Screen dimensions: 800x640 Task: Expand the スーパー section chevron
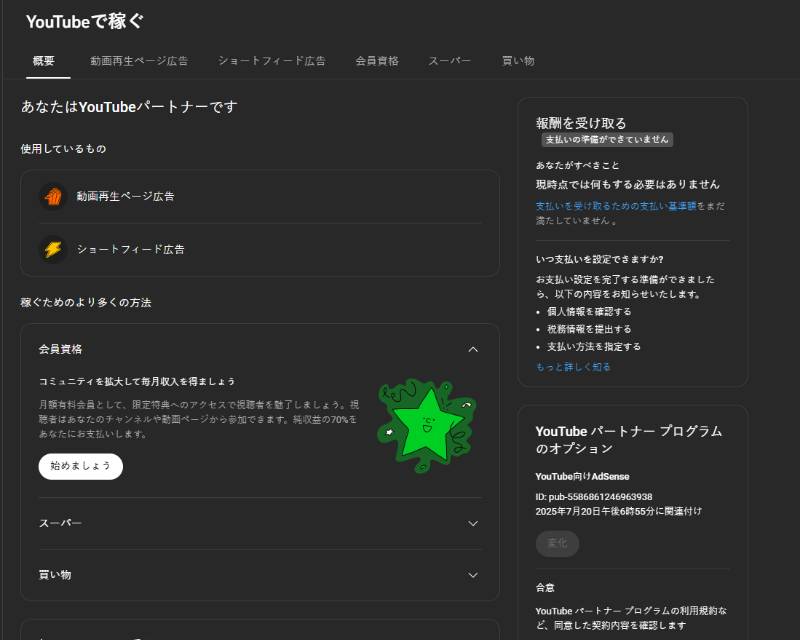pyautogui.click(x=473, y=524)
